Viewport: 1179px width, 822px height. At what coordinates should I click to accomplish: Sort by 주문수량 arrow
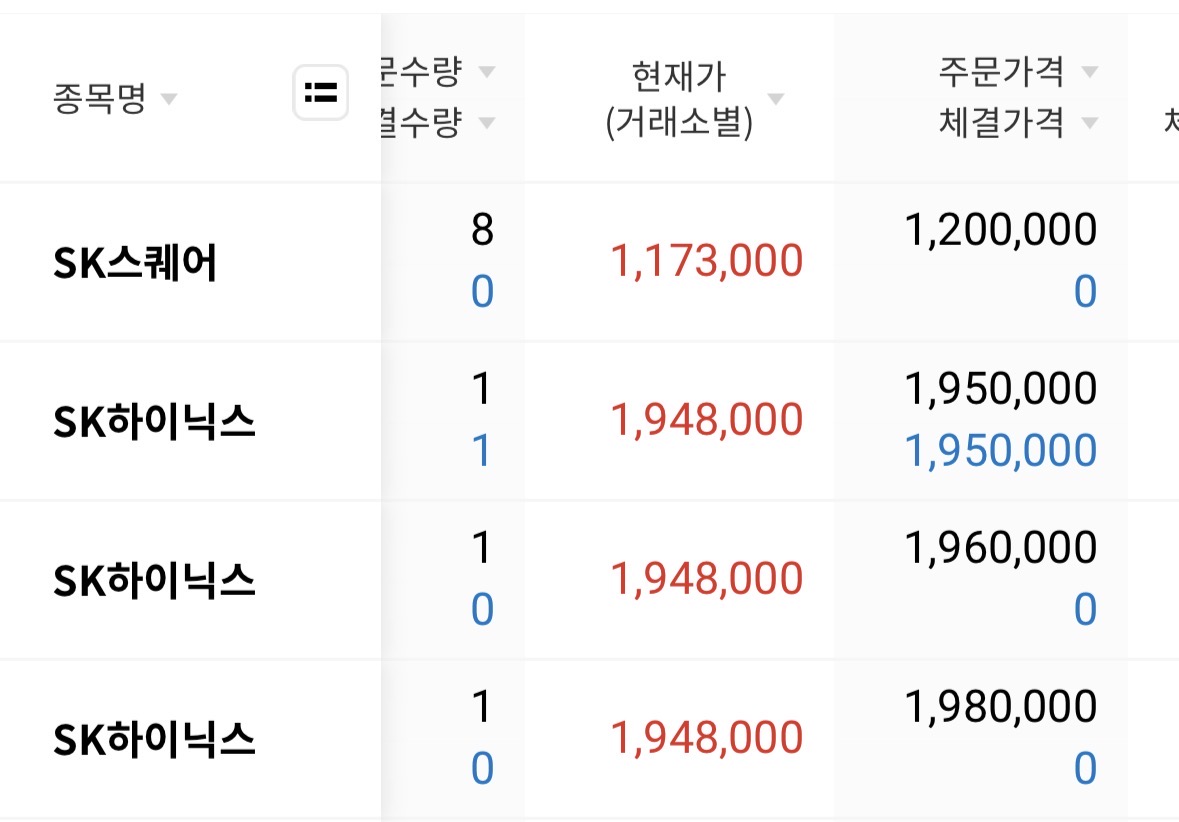pos(487,72)
